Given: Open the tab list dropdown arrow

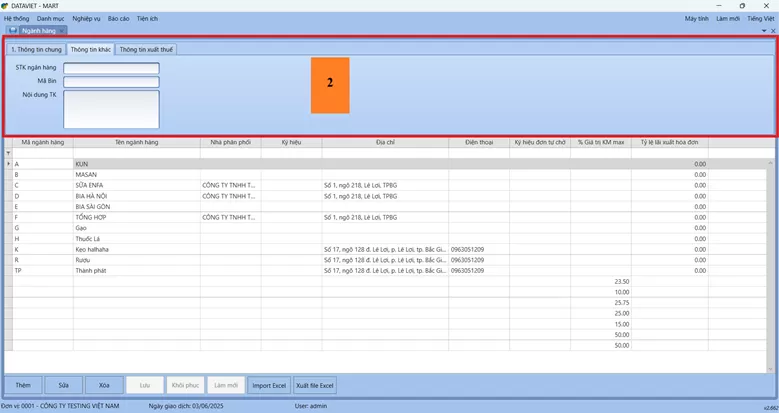Looking at the screenshot, I should (x=763, y=31).
